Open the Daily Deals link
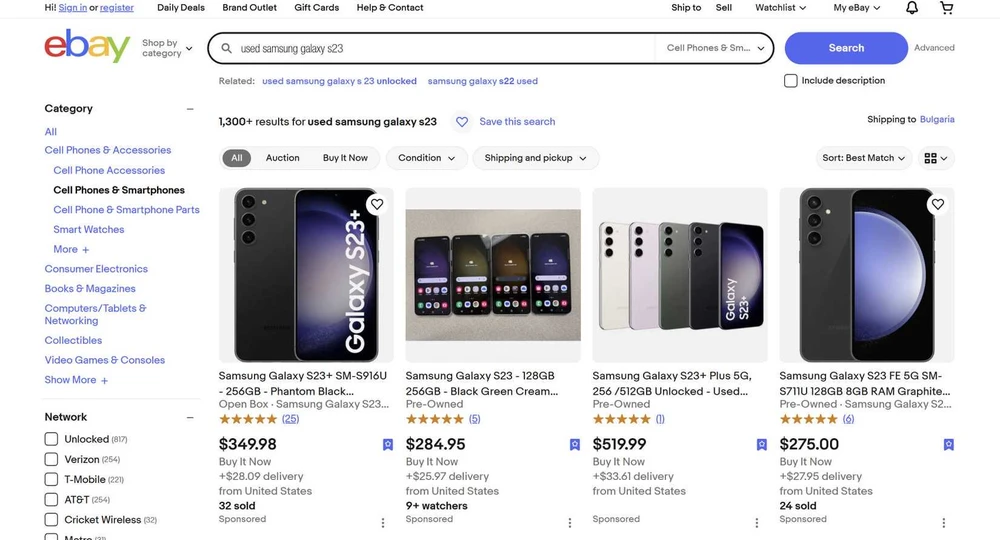Viewport: 1000px width, 540px height. point(181,8)
